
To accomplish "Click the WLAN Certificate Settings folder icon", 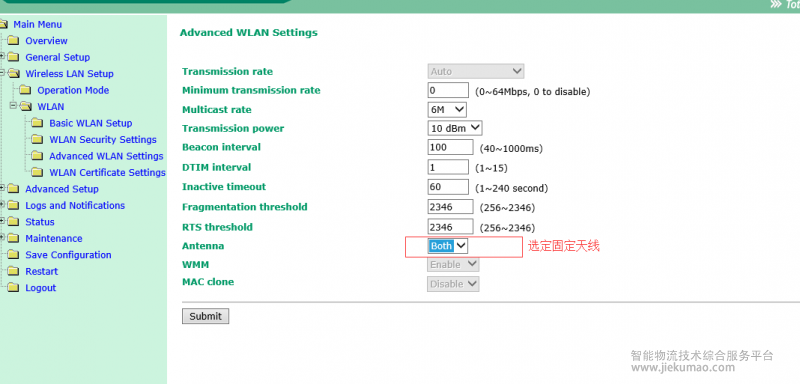I will (x=37, y=172).
